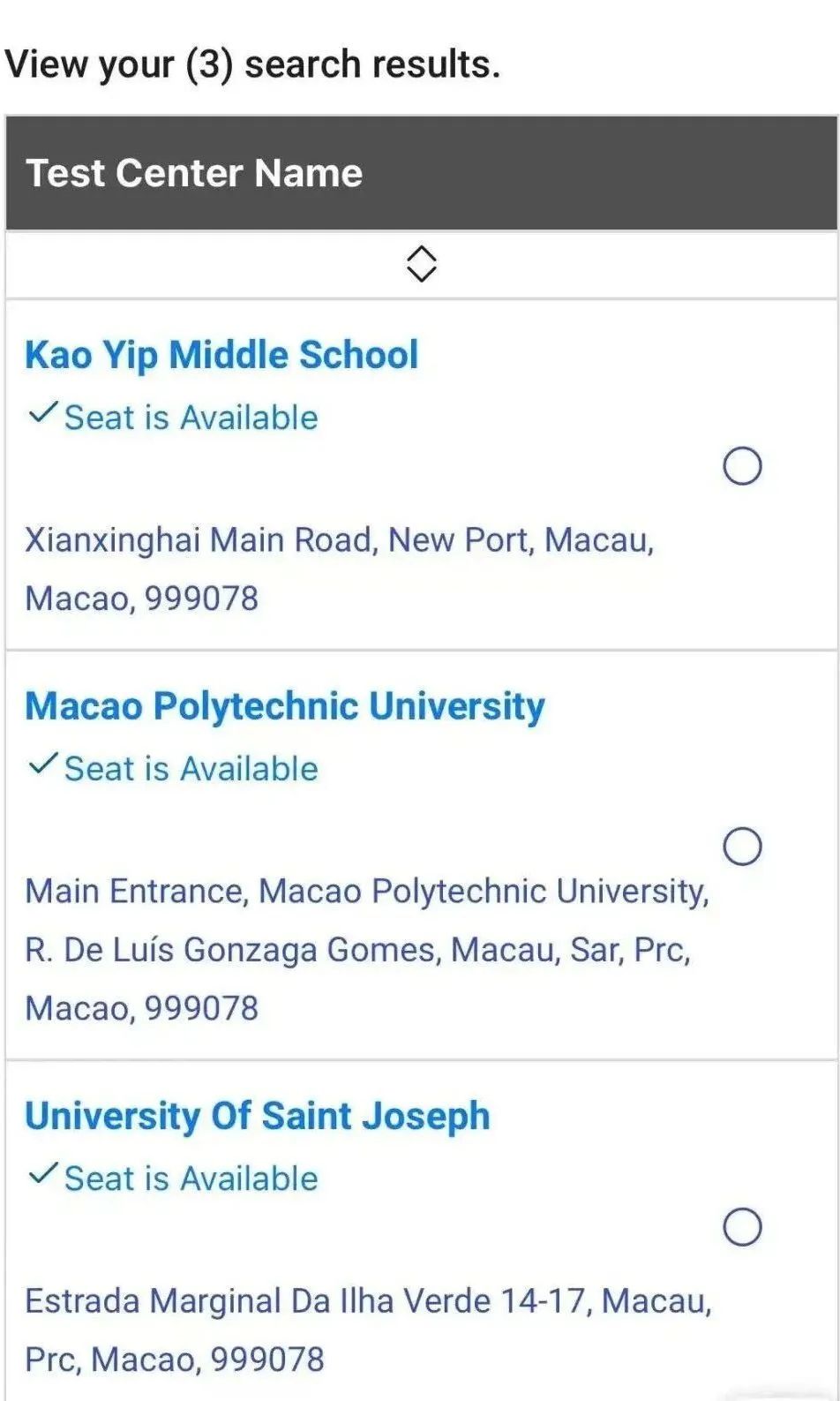Open the Kao Yip Middle School link
The width and height of the screenshot is (840, 1401).
pyautogui.click(x=221, y=355)
